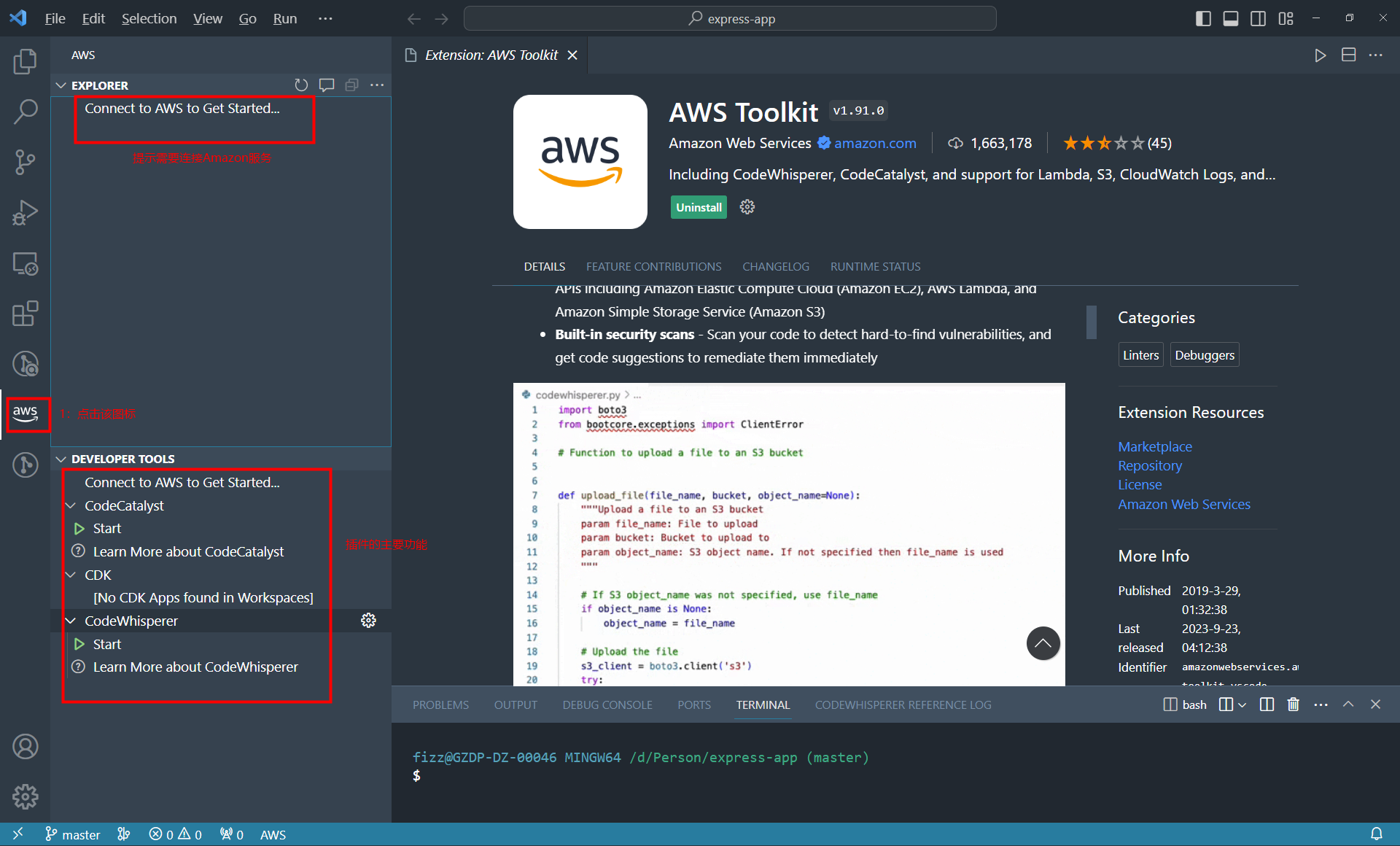Click the master branch in status bar

pyautogui.click(x=72, y=834)
